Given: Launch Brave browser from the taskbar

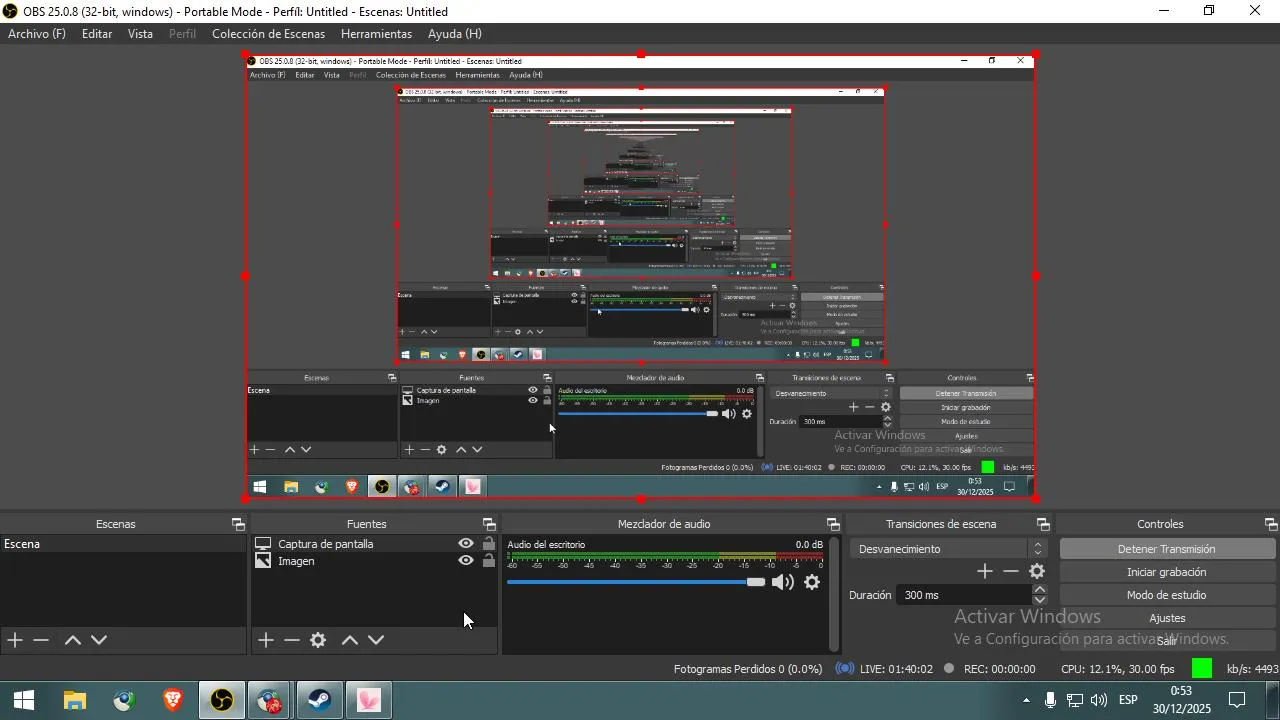Looking at the screenshot, I should 173,701.
